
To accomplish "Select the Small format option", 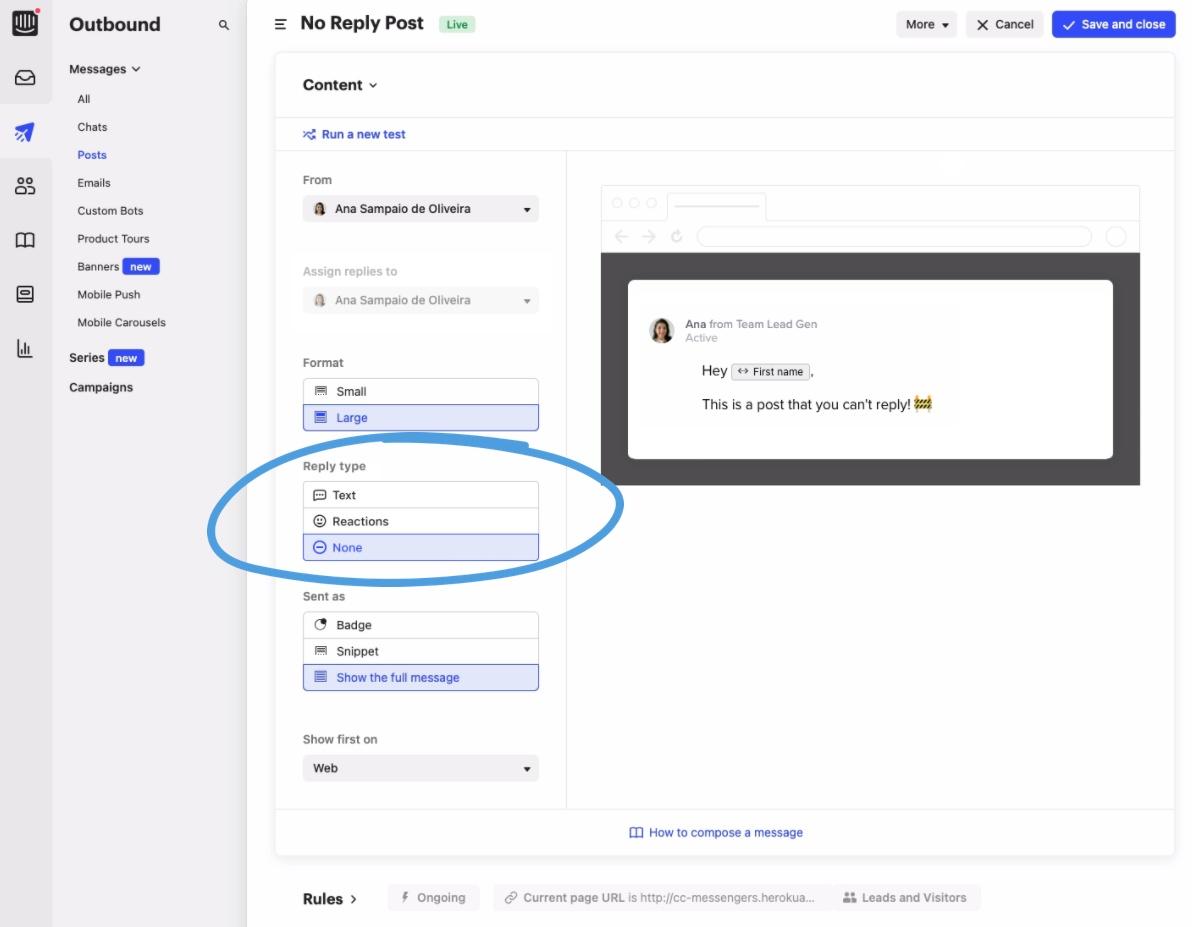I will click(420, 391).
